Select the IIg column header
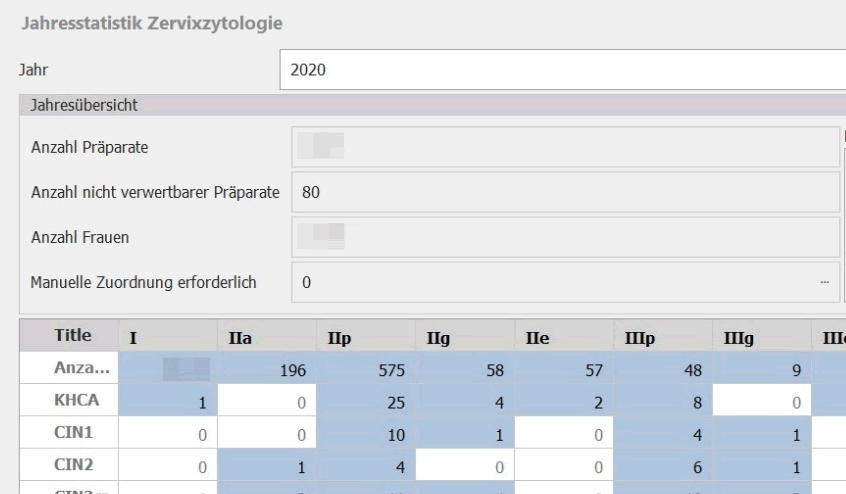Image resolution: width=846 pixels, height=494 pixels. 464,338
